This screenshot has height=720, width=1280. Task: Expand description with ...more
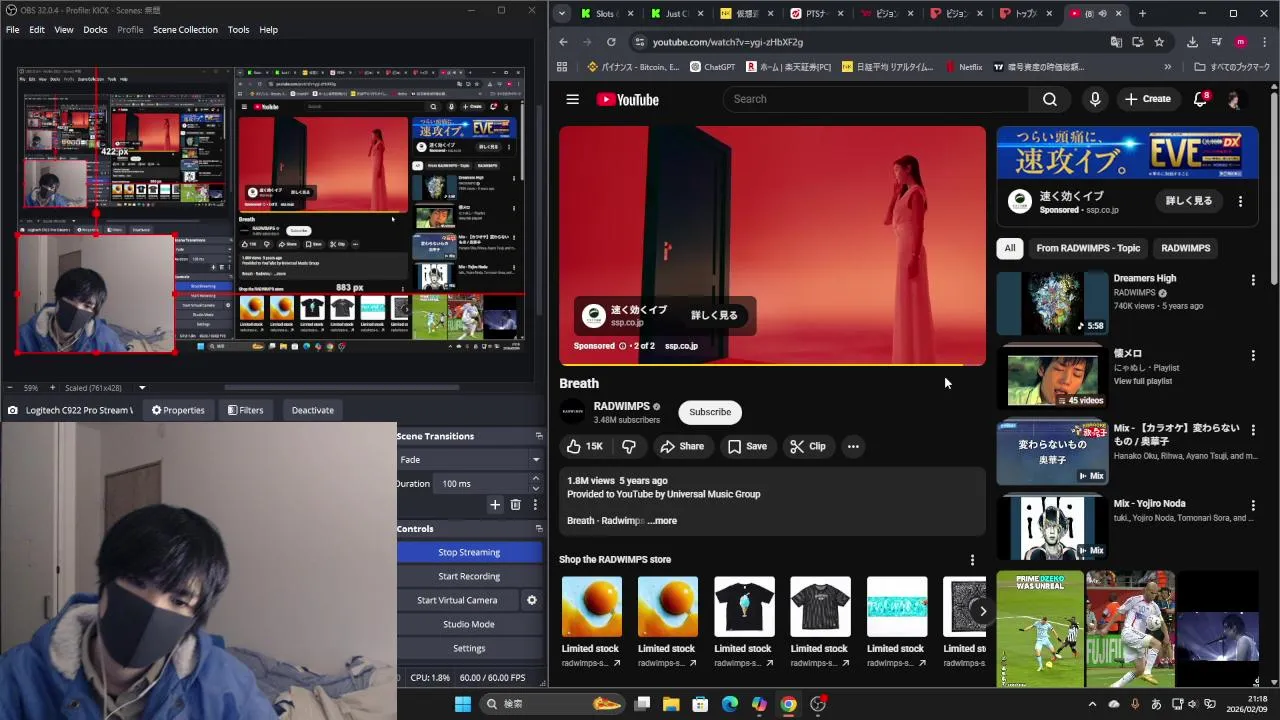click(662, 521)
